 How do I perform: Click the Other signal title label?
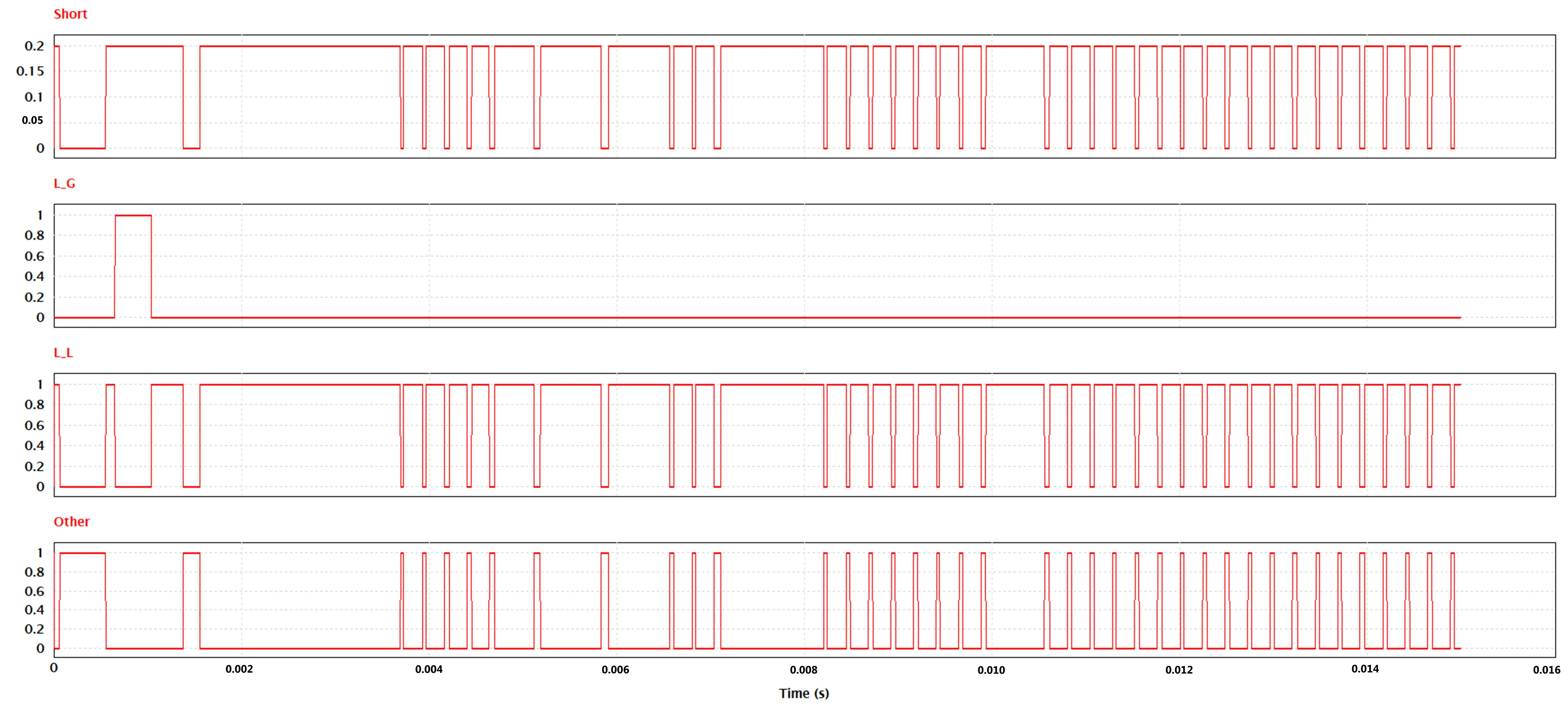pos(72,522)
